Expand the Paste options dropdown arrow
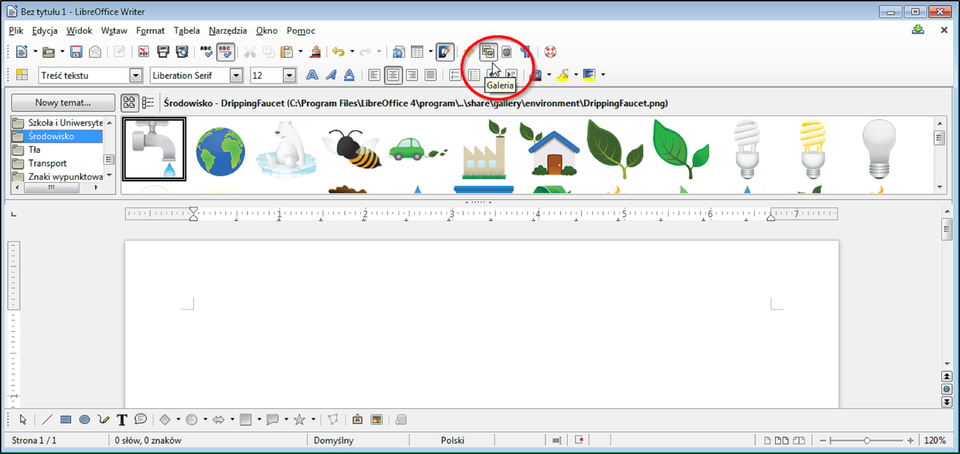The width and height of the screenshot is (960, 454). coord(300,52)
